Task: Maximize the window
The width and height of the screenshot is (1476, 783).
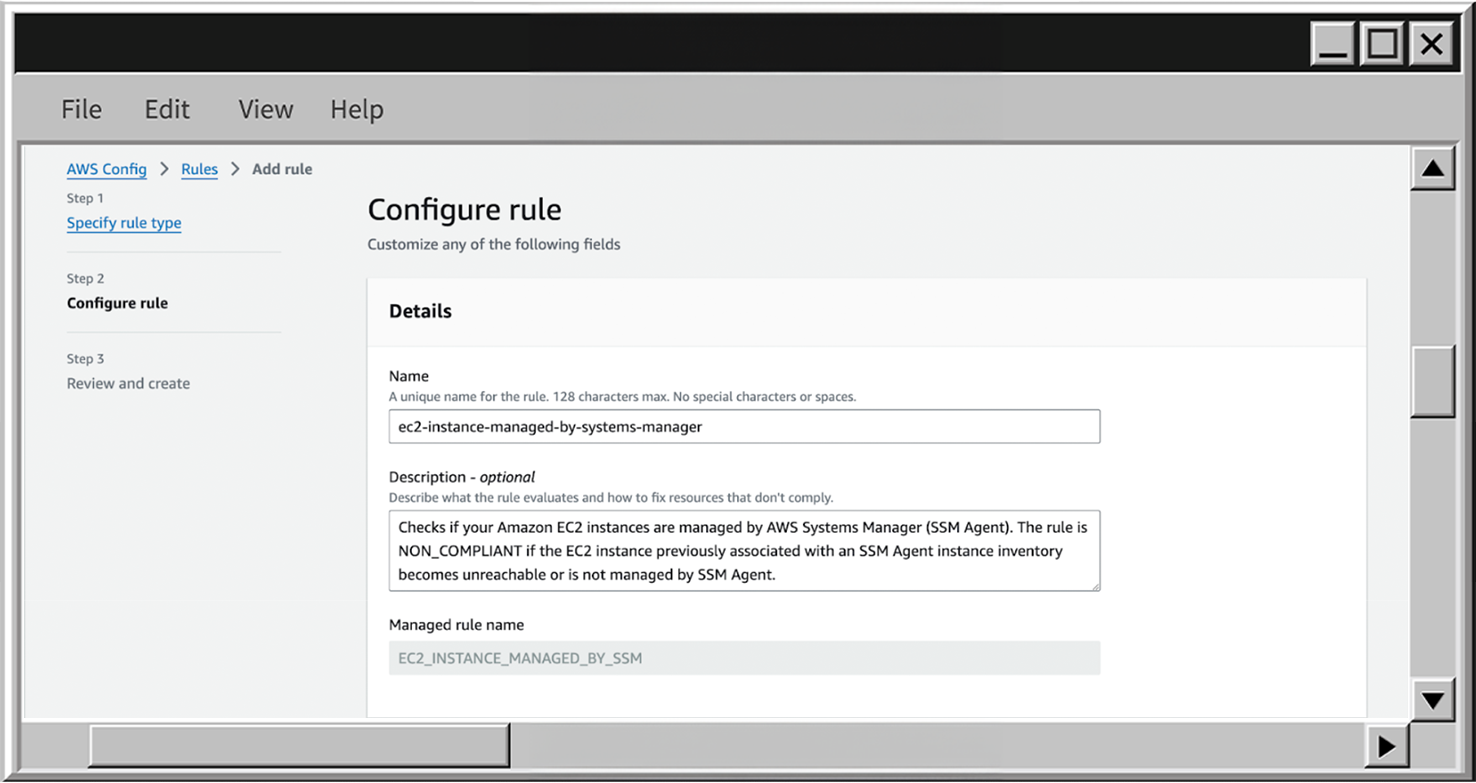Action: pos(1382,45)
